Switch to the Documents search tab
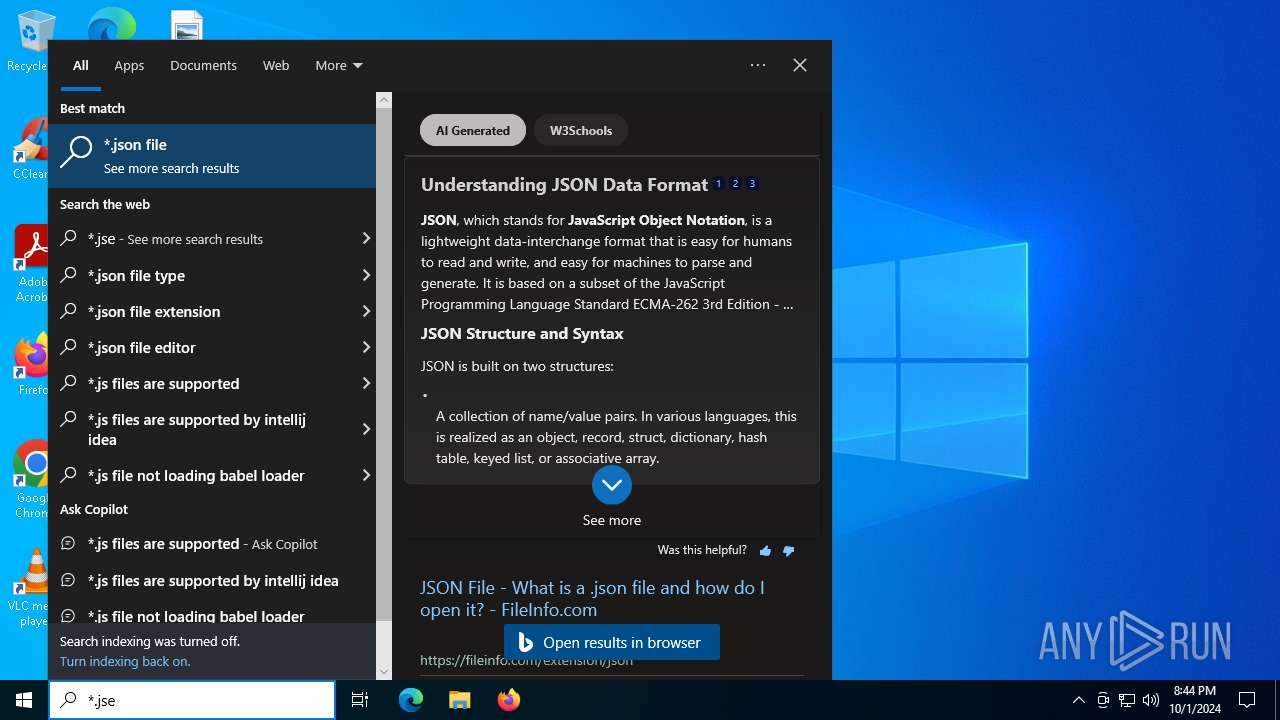 (203, 65)
